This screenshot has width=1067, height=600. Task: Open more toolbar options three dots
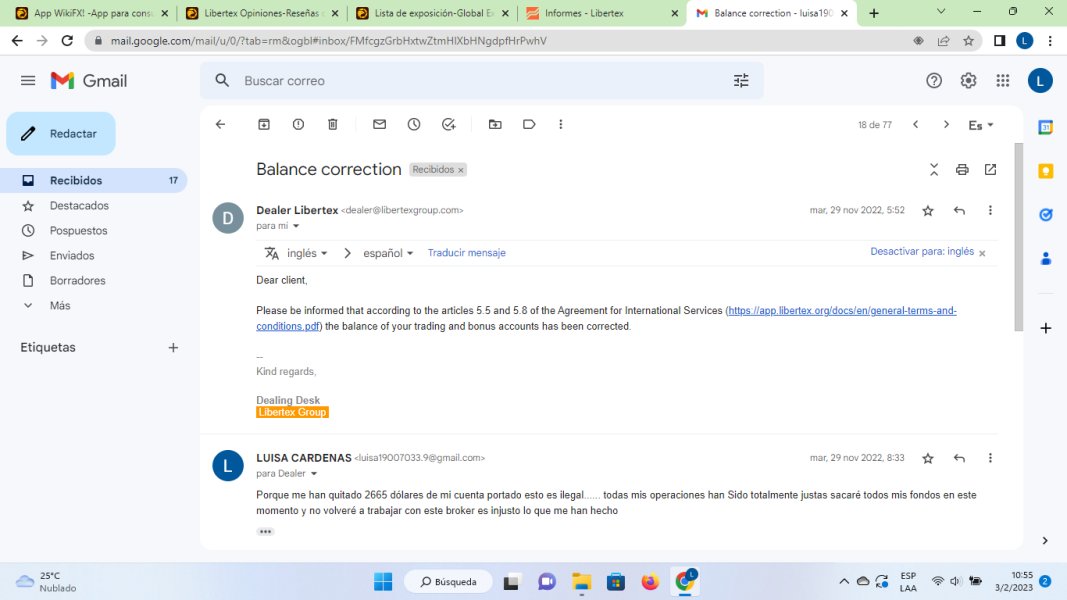561,124
